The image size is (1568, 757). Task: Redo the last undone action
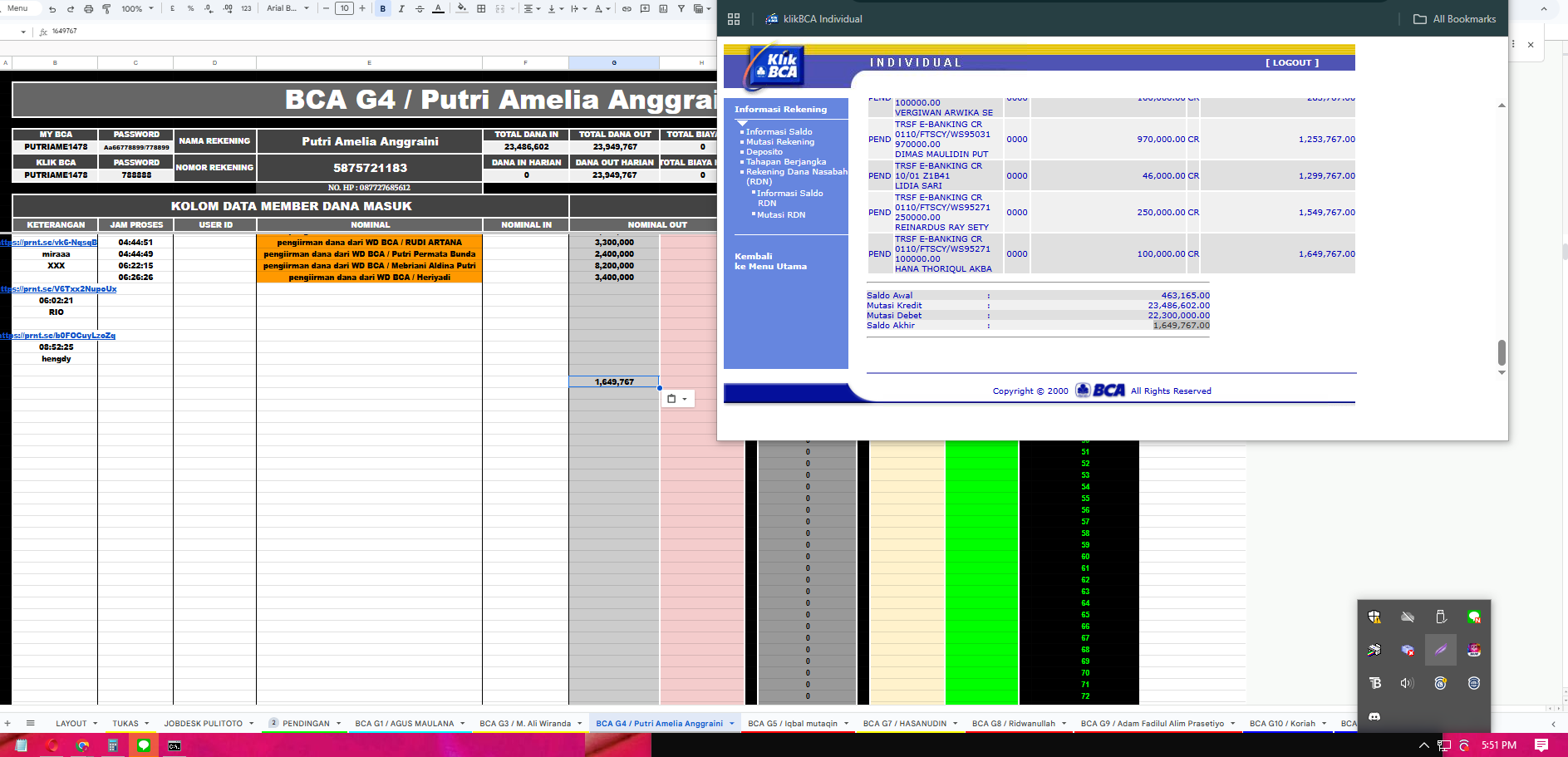[x=71, y=8]
